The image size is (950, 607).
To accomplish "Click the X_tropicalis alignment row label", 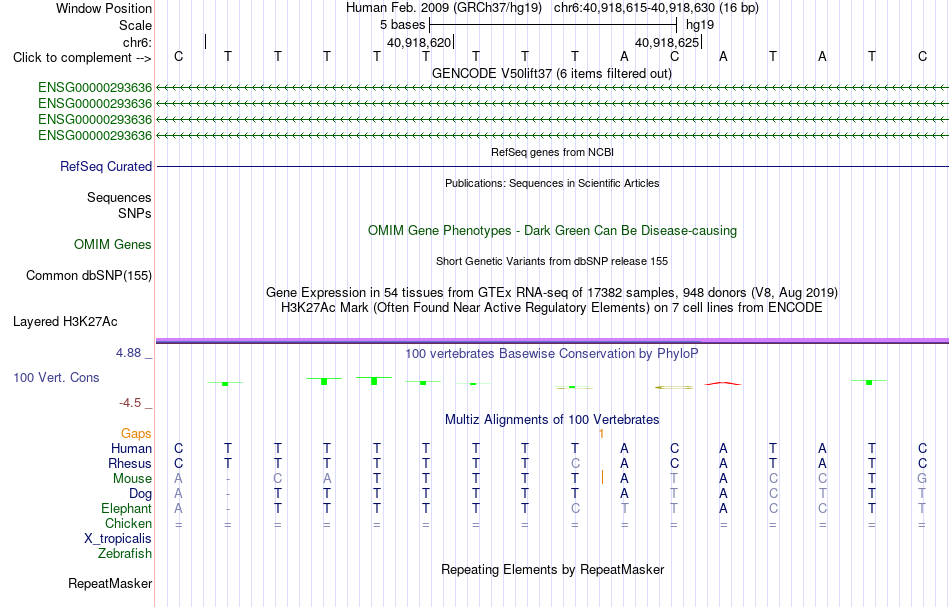I will (118, 539).
